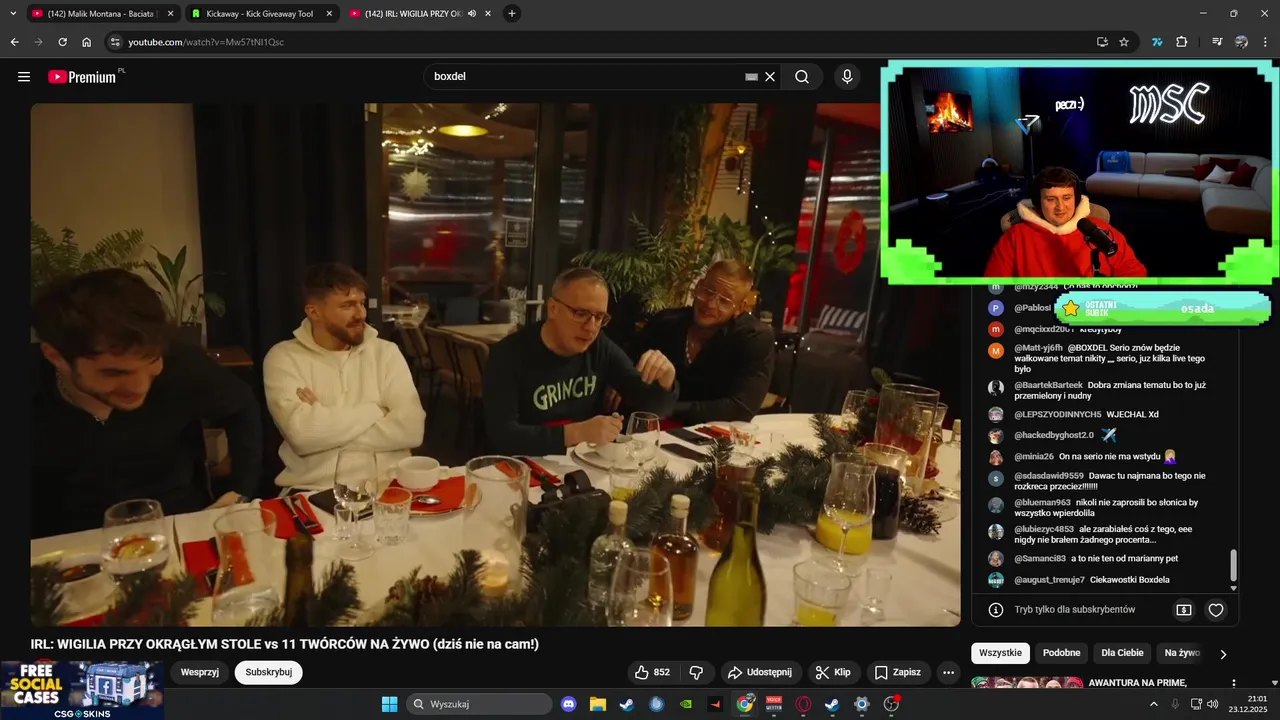Open the 7TV extension icon
1280x720 pixels.
tap(1157, 42)
